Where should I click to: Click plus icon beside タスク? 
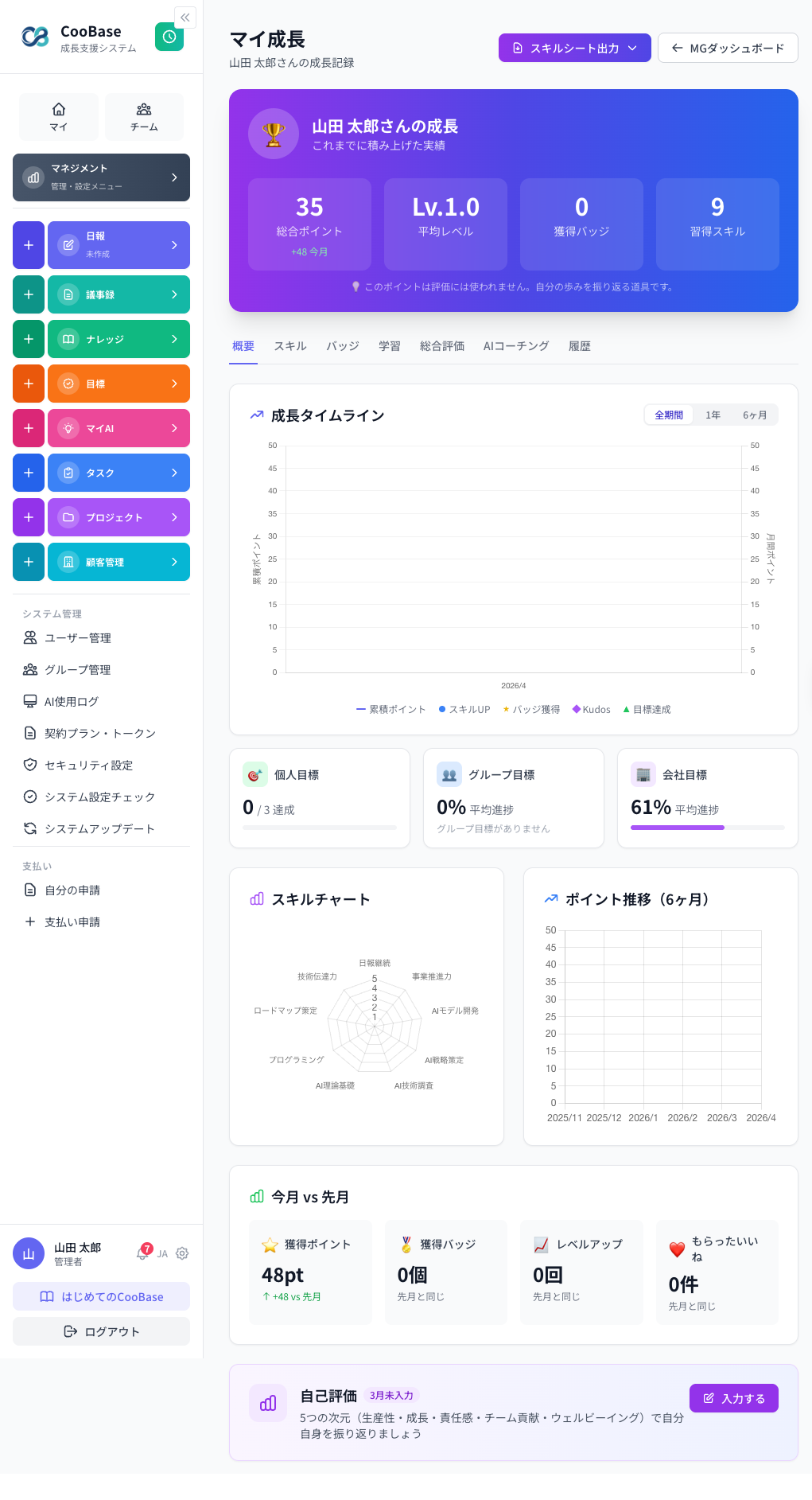tap(29, 473)
